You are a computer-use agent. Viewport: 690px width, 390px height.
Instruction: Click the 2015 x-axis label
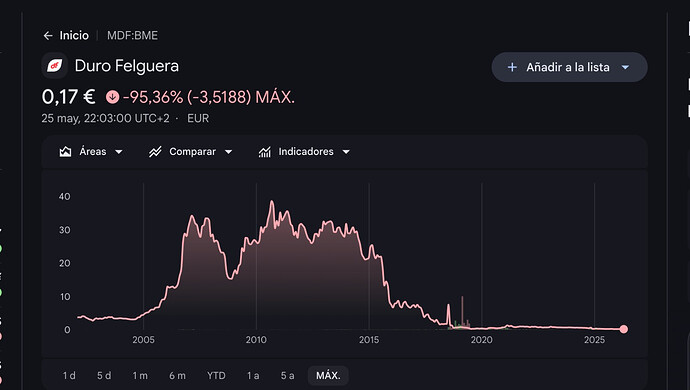[369, 340]
